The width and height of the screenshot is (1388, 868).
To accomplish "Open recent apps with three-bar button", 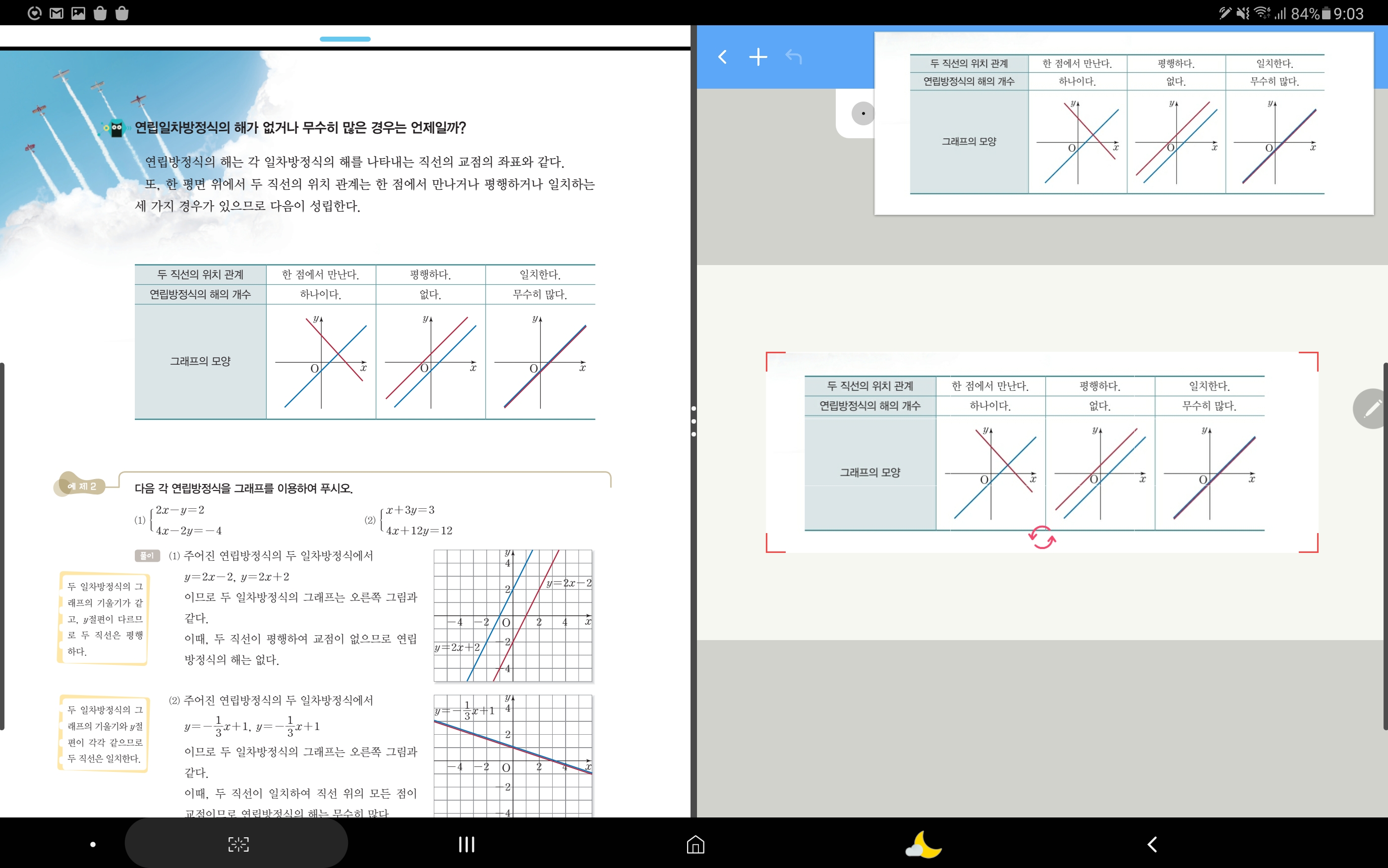I will (466, 844).
